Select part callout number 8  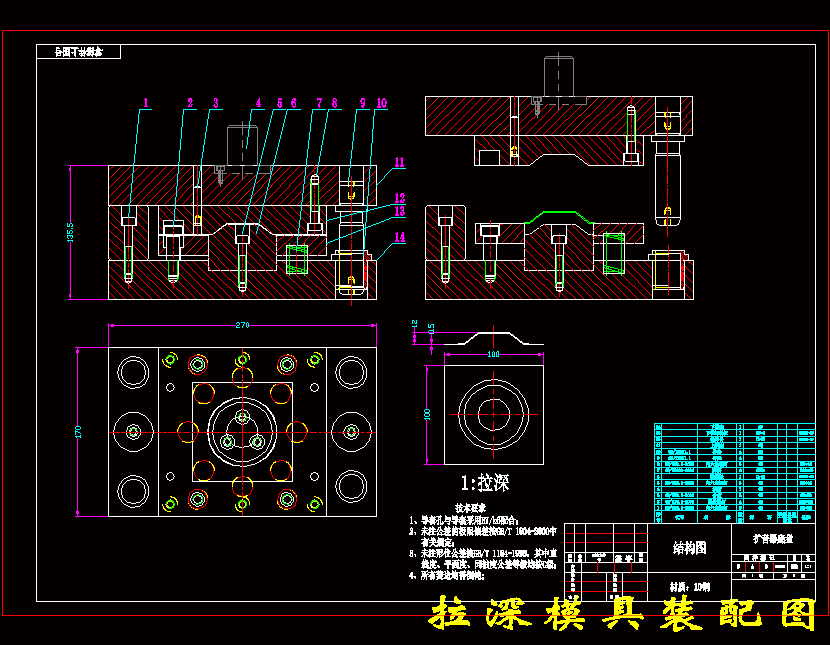coord(335,103)
